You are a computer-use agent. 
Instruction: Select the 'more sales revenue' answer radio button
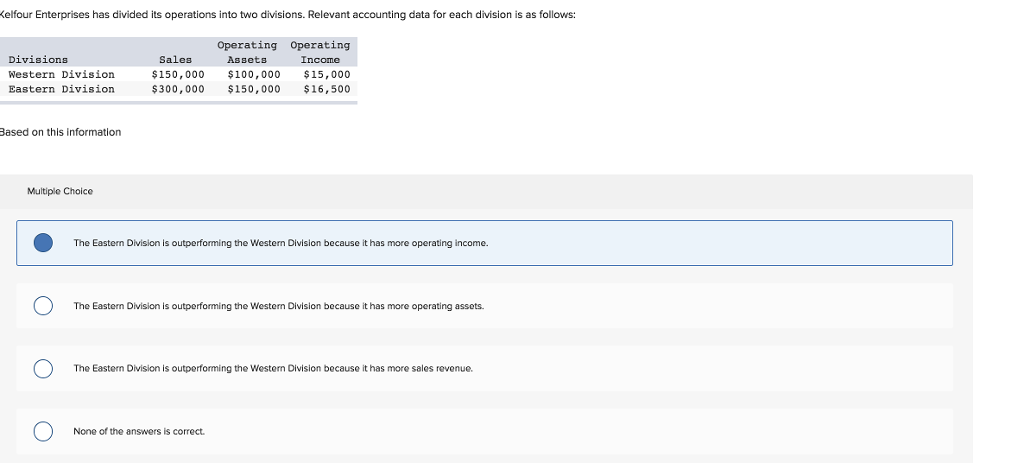point(43,368)
